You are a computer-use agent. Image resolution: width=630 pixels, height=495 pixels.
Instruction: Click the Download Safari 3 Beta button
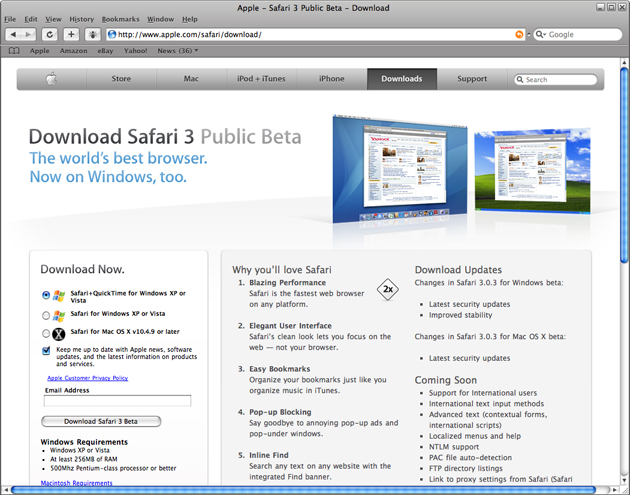[x=101, y=421]
